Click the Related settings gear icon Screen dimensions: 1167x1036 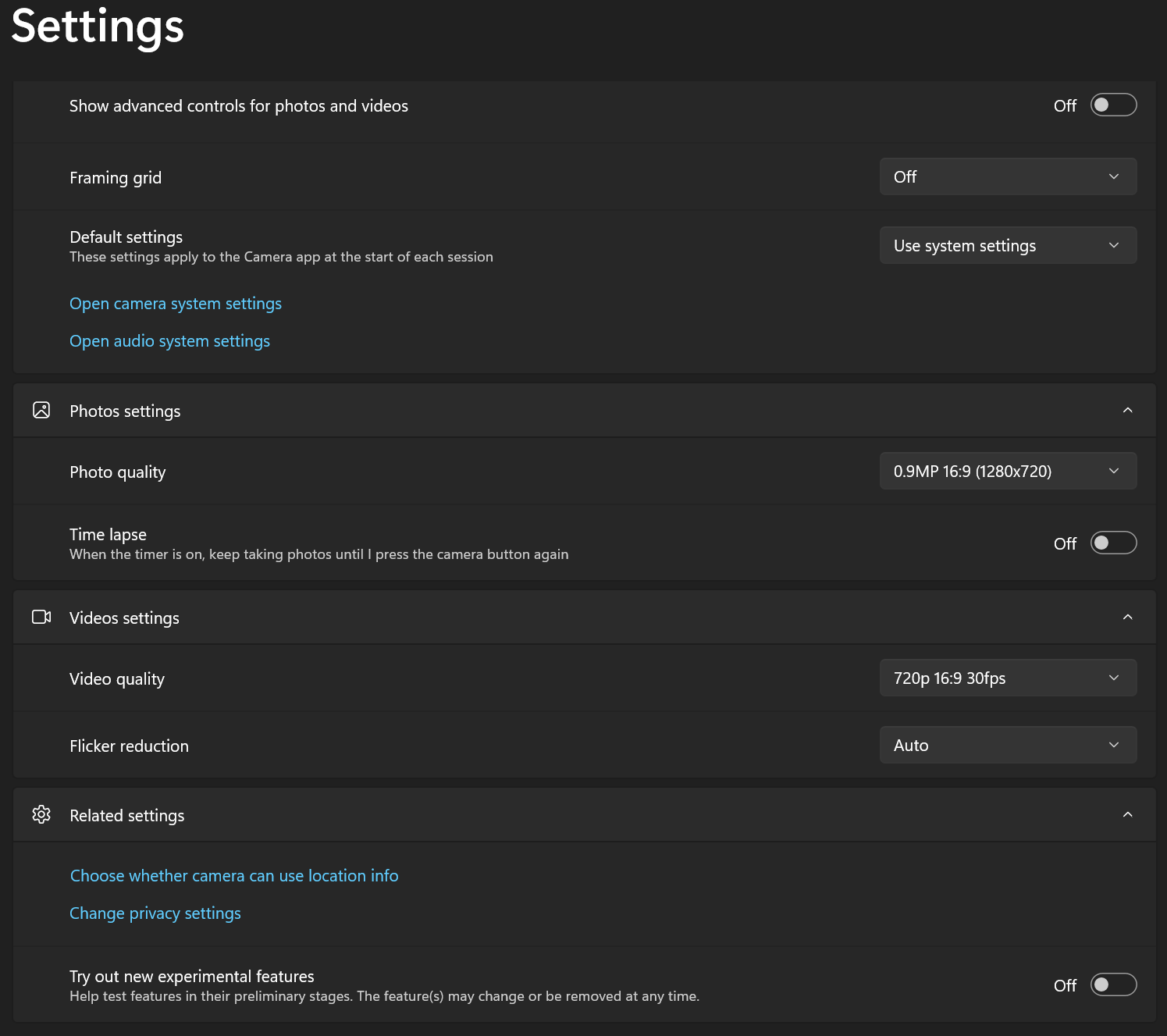click(41, 814)
